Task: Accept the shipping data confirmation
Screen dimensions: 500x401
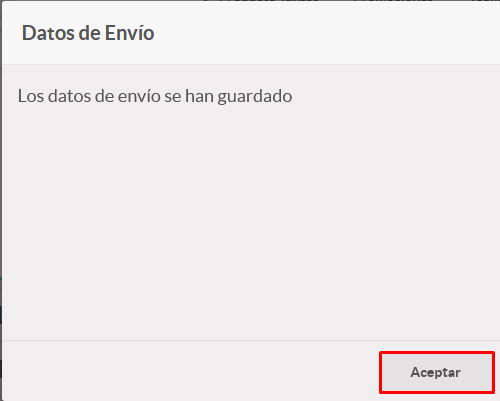Action: pos(437,372)
